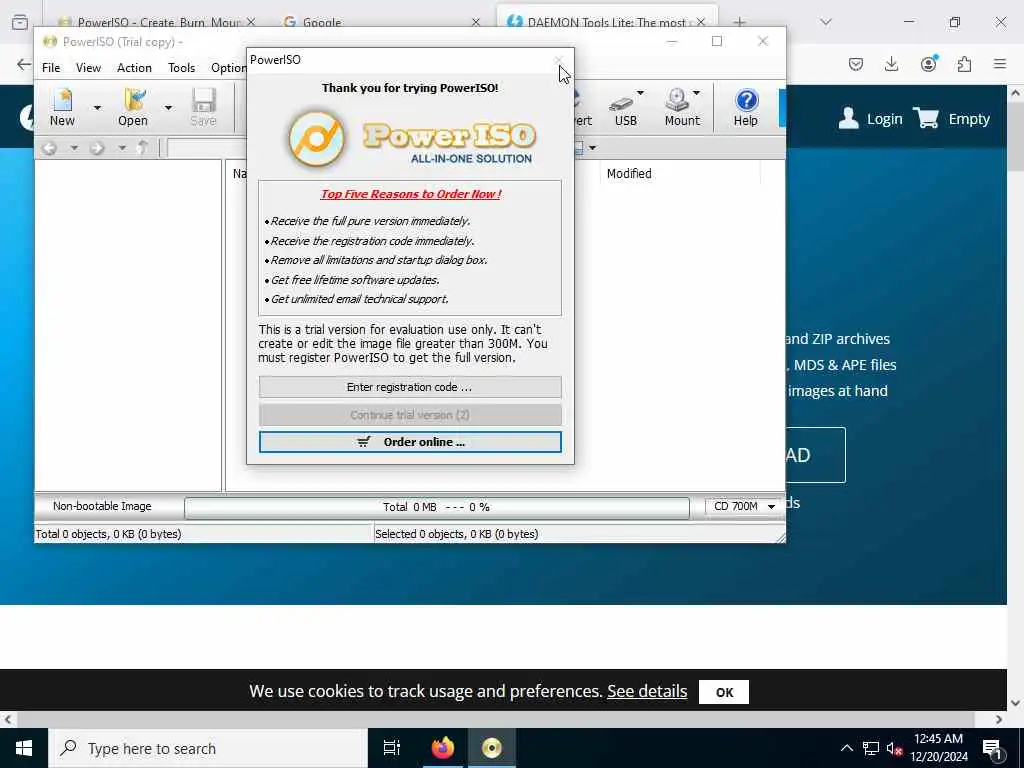Click the Non-bootable Image status label

coord(102,506)
